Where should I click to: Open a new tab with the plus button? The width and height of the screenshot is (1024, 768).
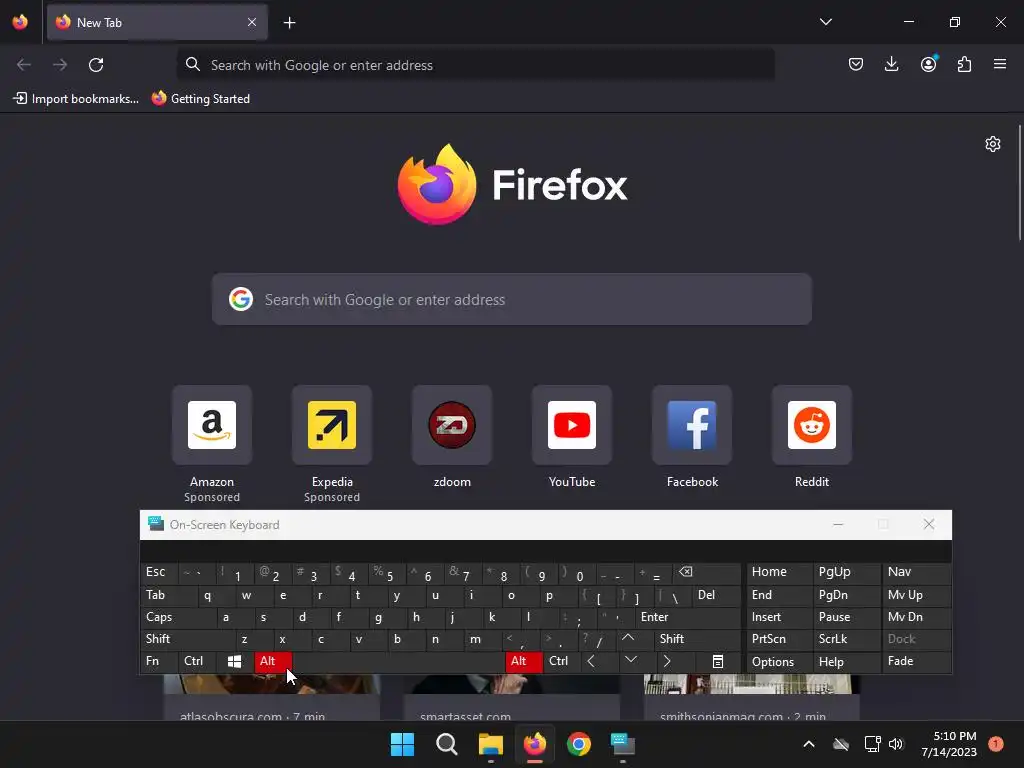point(289,23)
